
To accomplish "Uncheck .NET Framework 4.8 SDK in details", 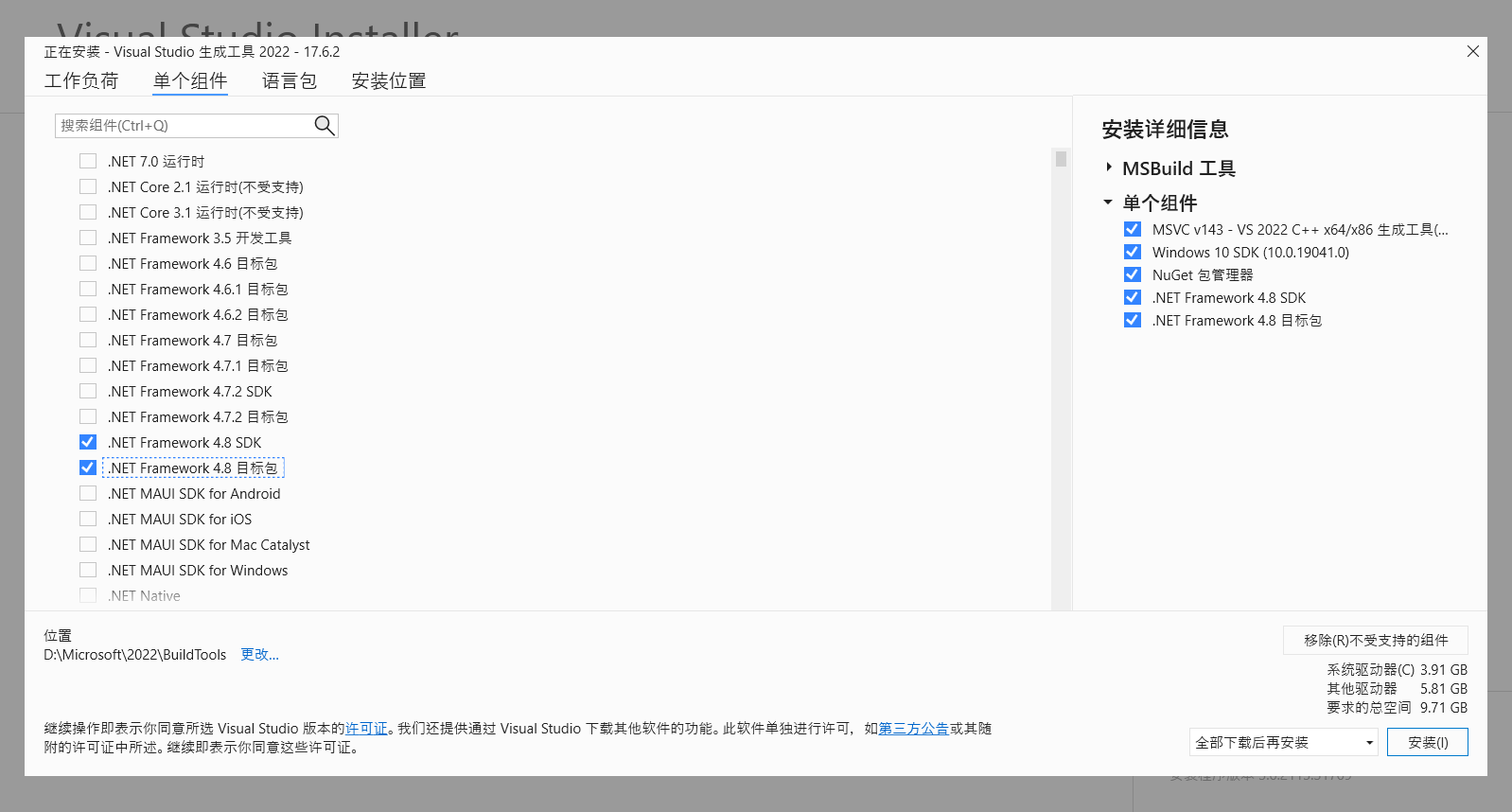I will tap(1132, 297).
